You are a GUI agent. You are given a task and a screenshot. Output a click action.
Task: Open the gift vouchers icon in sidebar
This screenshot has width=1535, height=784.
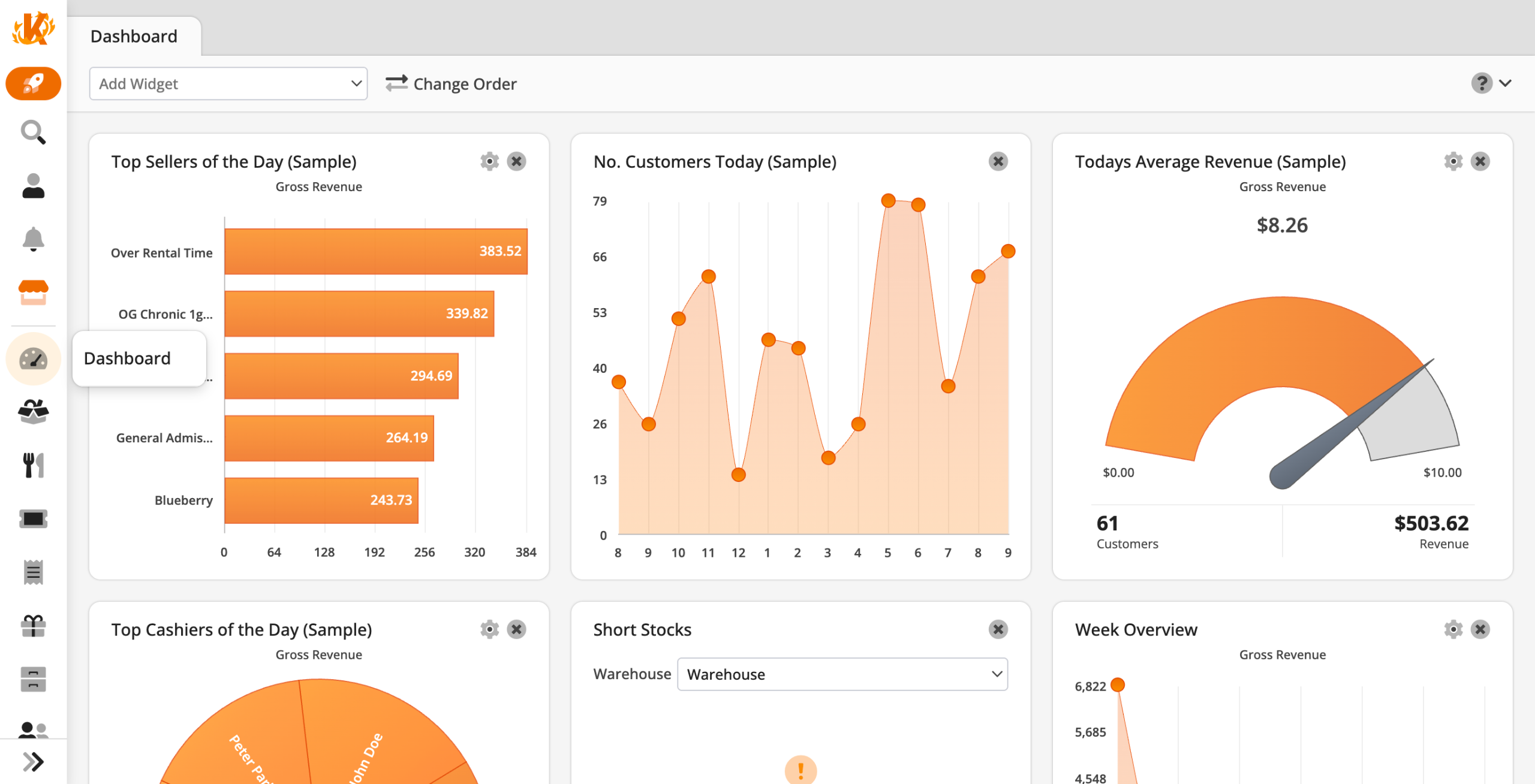click(33, 626)
